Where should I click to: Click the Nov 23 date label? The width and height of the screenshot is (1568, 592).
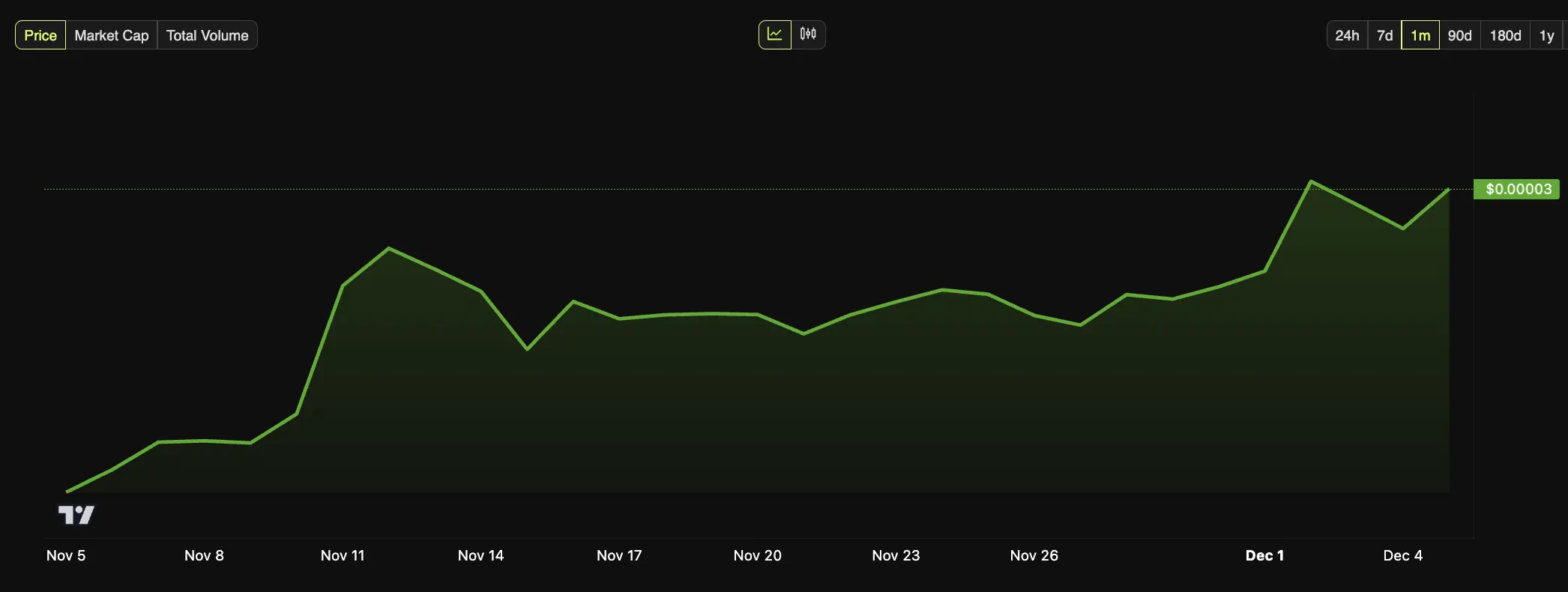click(x=896, y=555)
